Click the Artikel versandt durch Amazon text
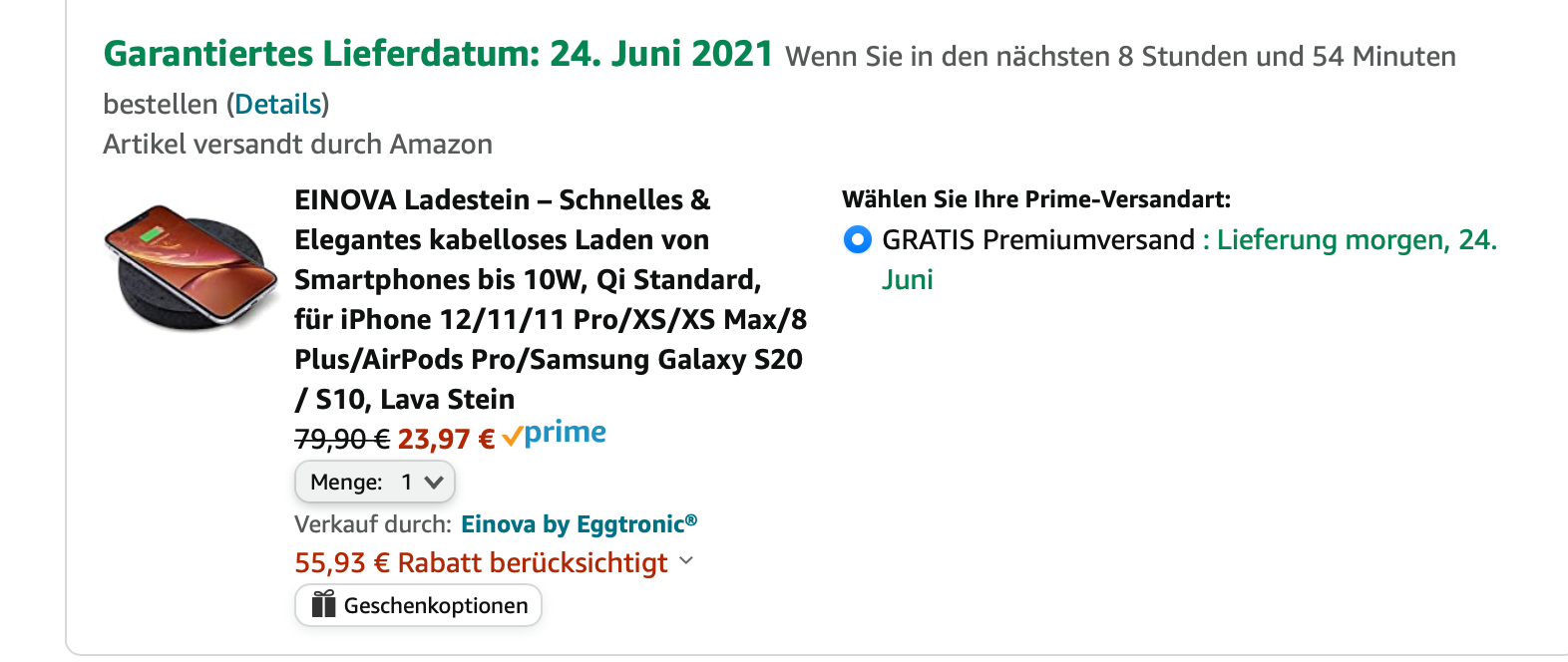 coord(297,145)
